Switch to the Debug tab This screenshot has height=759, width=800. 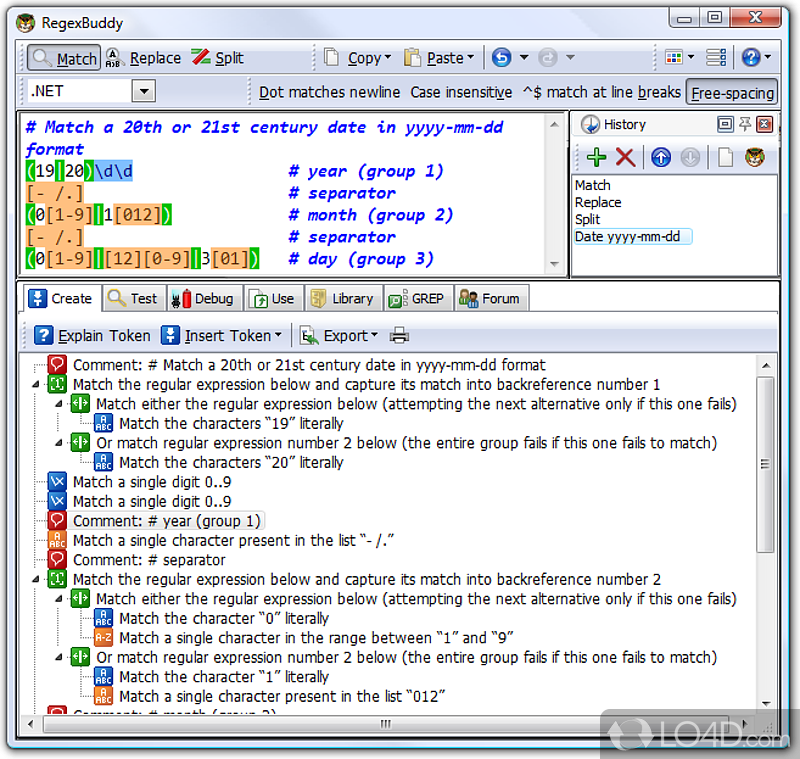coord(203,298)
